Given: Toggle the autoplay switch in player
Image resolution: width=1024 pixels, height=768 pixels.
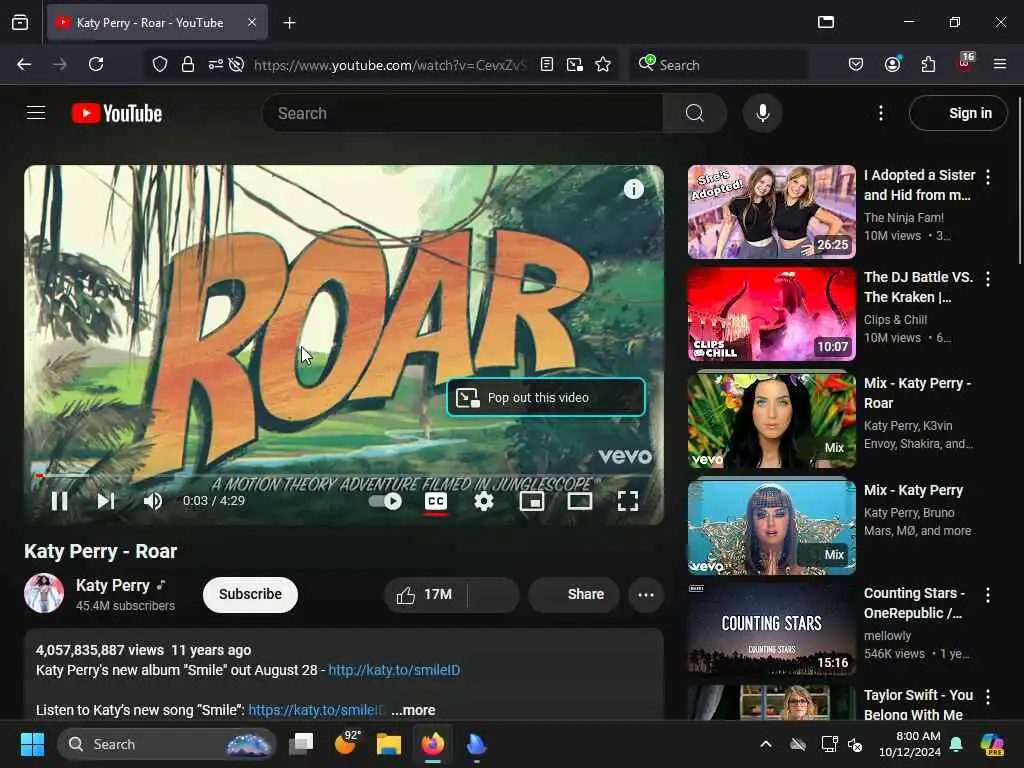Looking at the screenshot, I should tap(385, 501).
